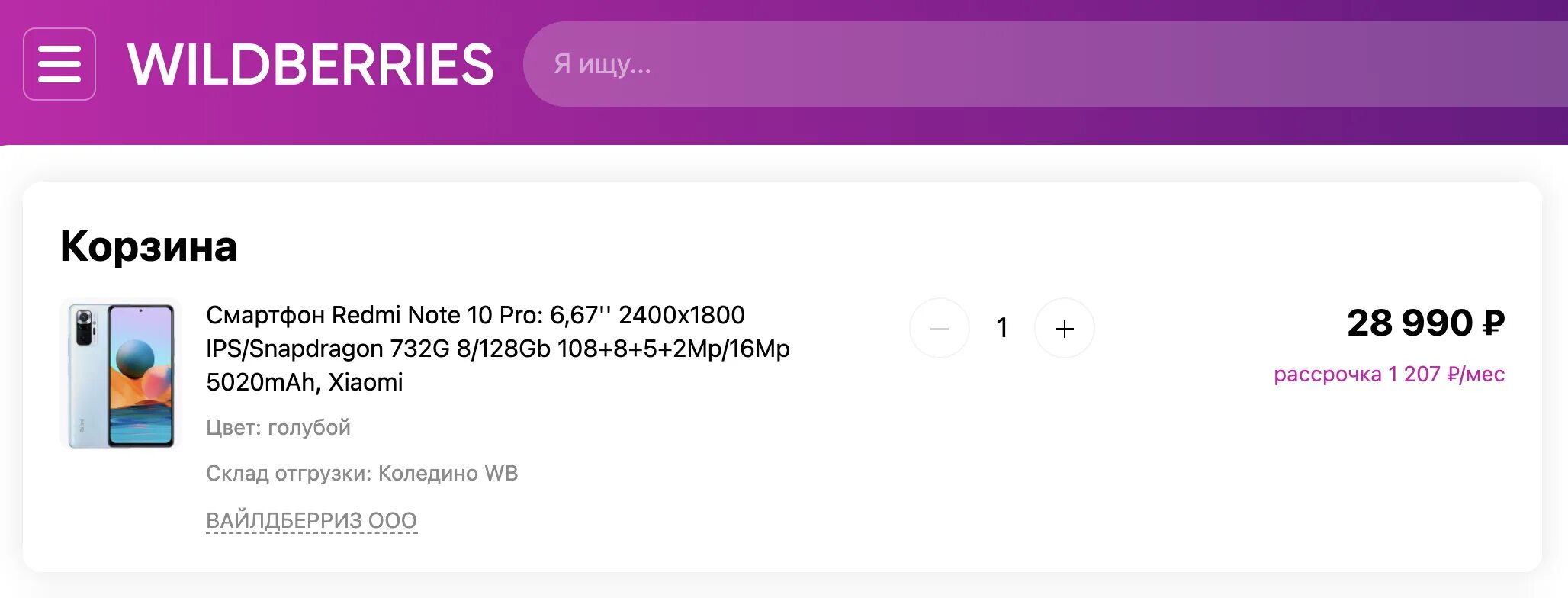Click the phone back camera in the product image
This screenshot has width=1568, height=598.
tap(84, 328)
